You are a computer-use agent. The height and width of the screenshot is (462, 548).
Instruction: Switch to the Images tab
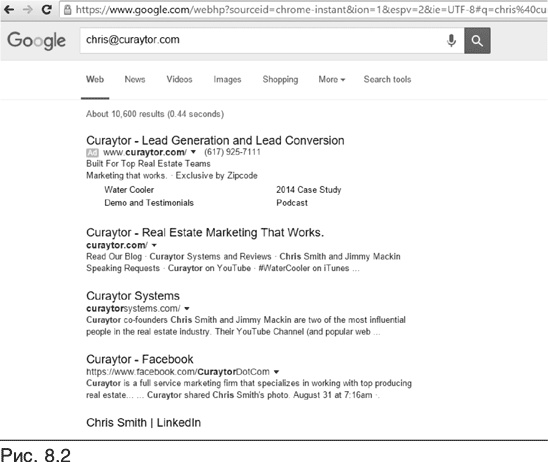click(227, 80)
